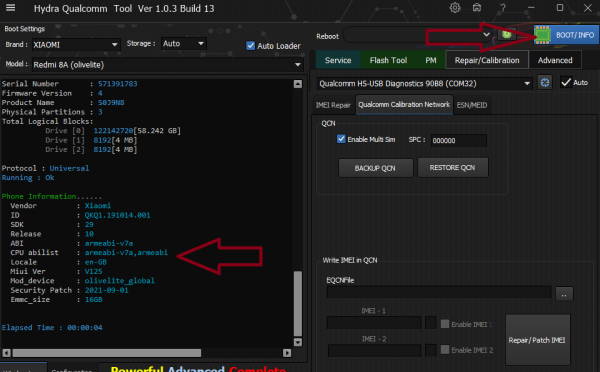Image resolution: width=600 pixels, height=372 pixels.
Task: Click Miui Ver value V125
Action: tap(93, 271)
